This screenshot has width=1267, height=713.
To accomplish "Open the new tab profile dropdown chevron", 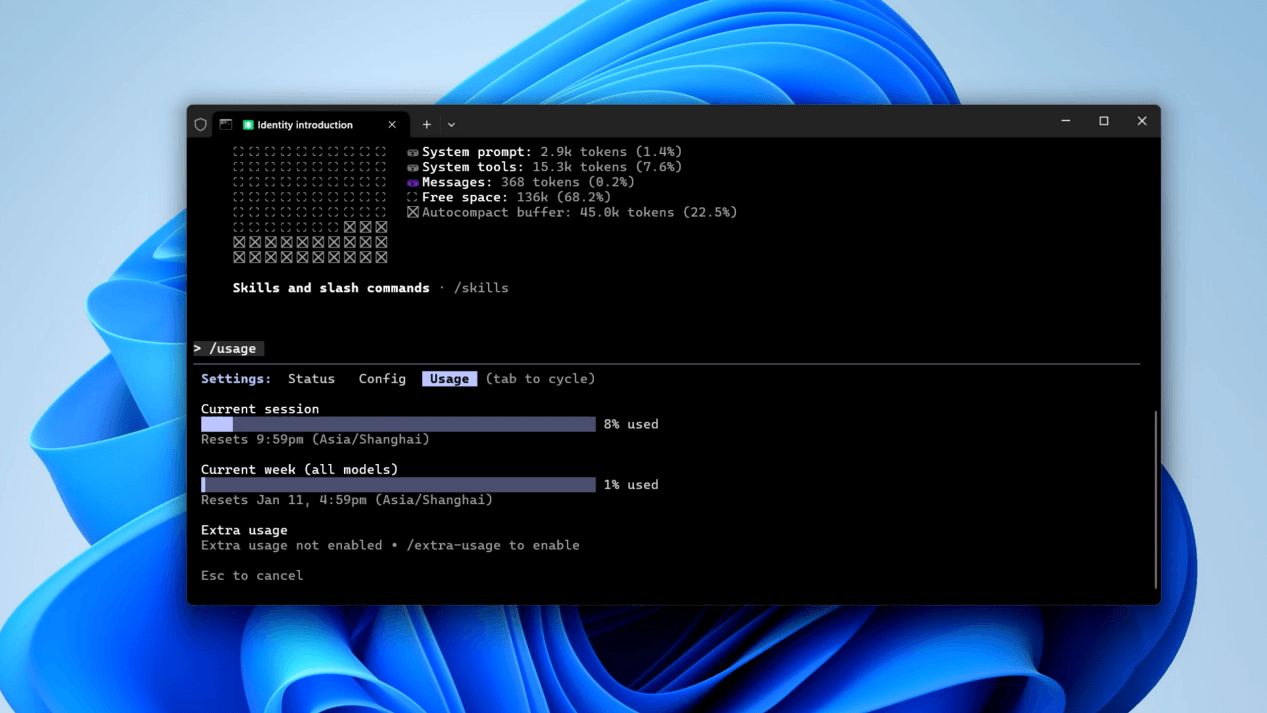I will pyautogui.click(x=451, y=125).
